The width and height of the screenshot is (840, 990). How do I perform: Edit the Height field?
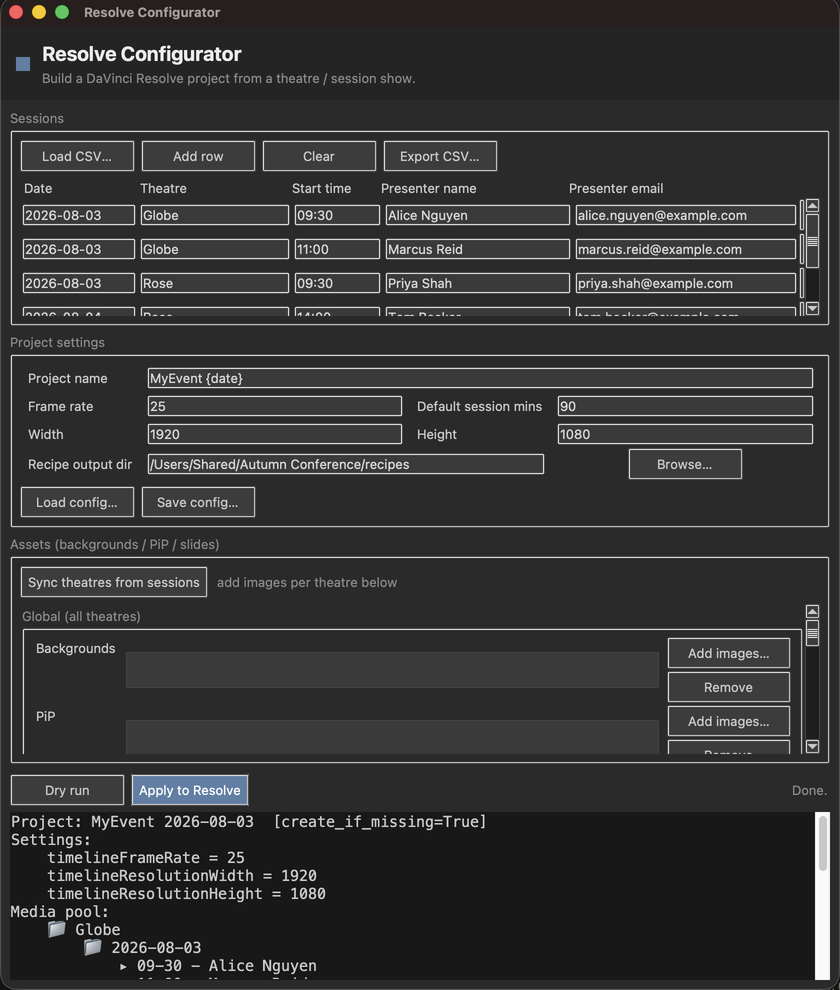click(685, 434)
